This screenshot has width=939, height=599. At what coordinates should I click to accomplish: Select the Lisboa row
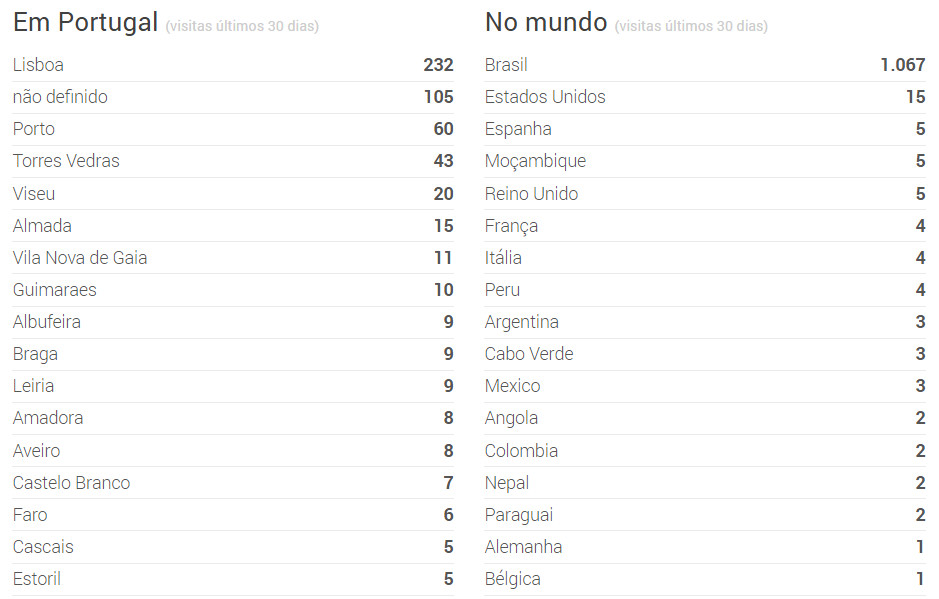coord(233,65)
